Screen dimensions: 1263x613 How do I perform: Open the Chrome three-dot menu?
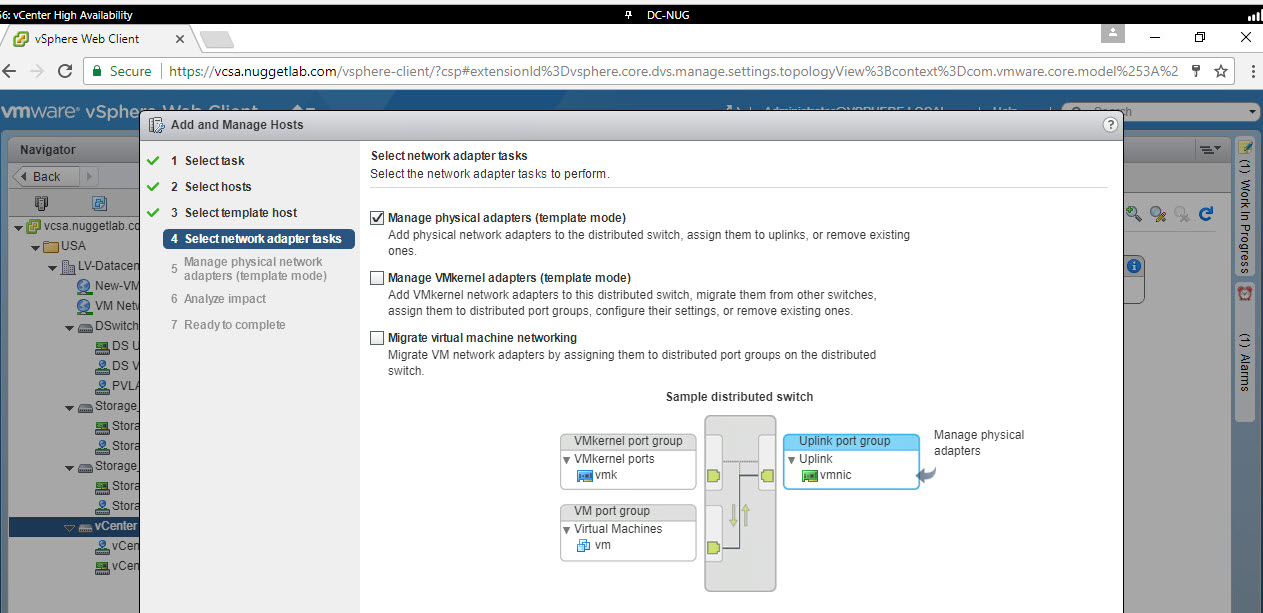coord(1250,71)
